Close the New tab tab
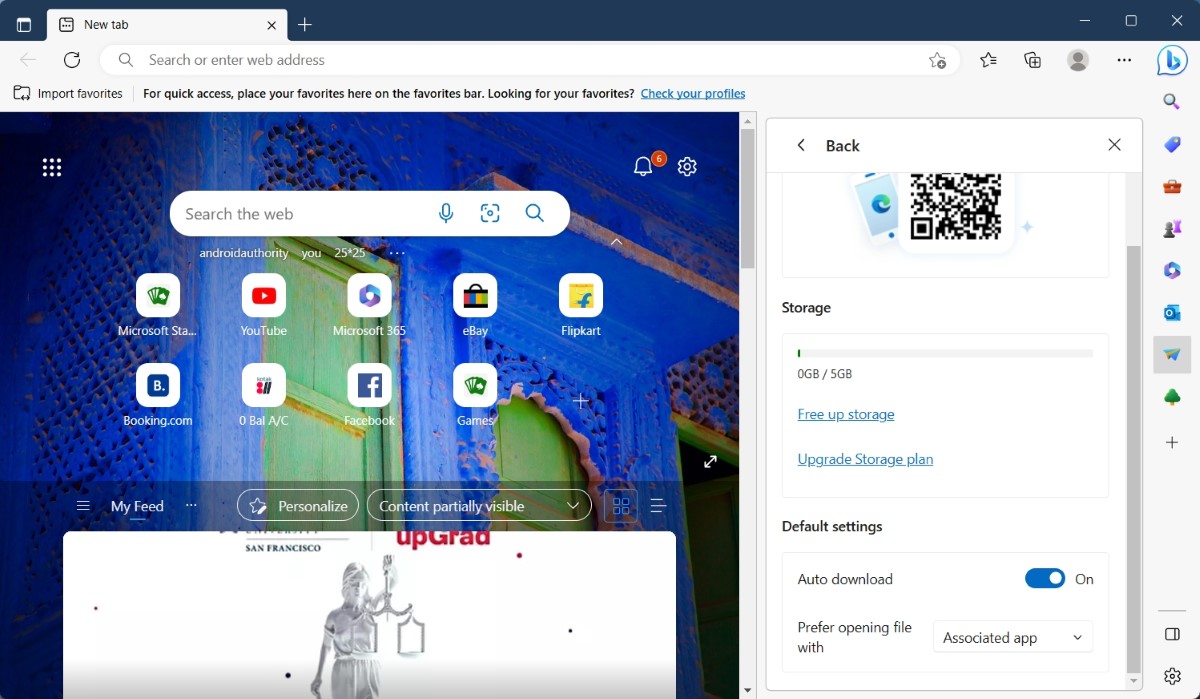This screenshot has height=699, width=1200. point(272,25)
